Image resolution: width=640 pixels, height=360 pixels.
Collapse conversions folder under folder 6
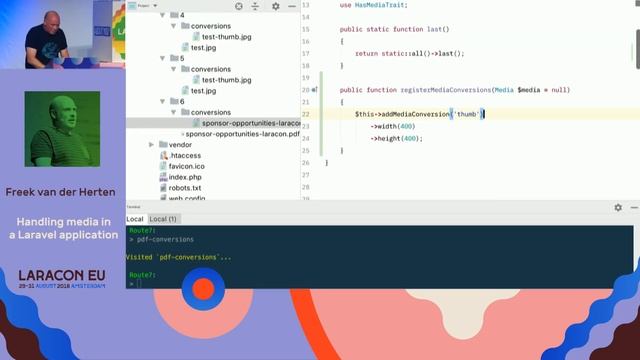tap(173, 112)
